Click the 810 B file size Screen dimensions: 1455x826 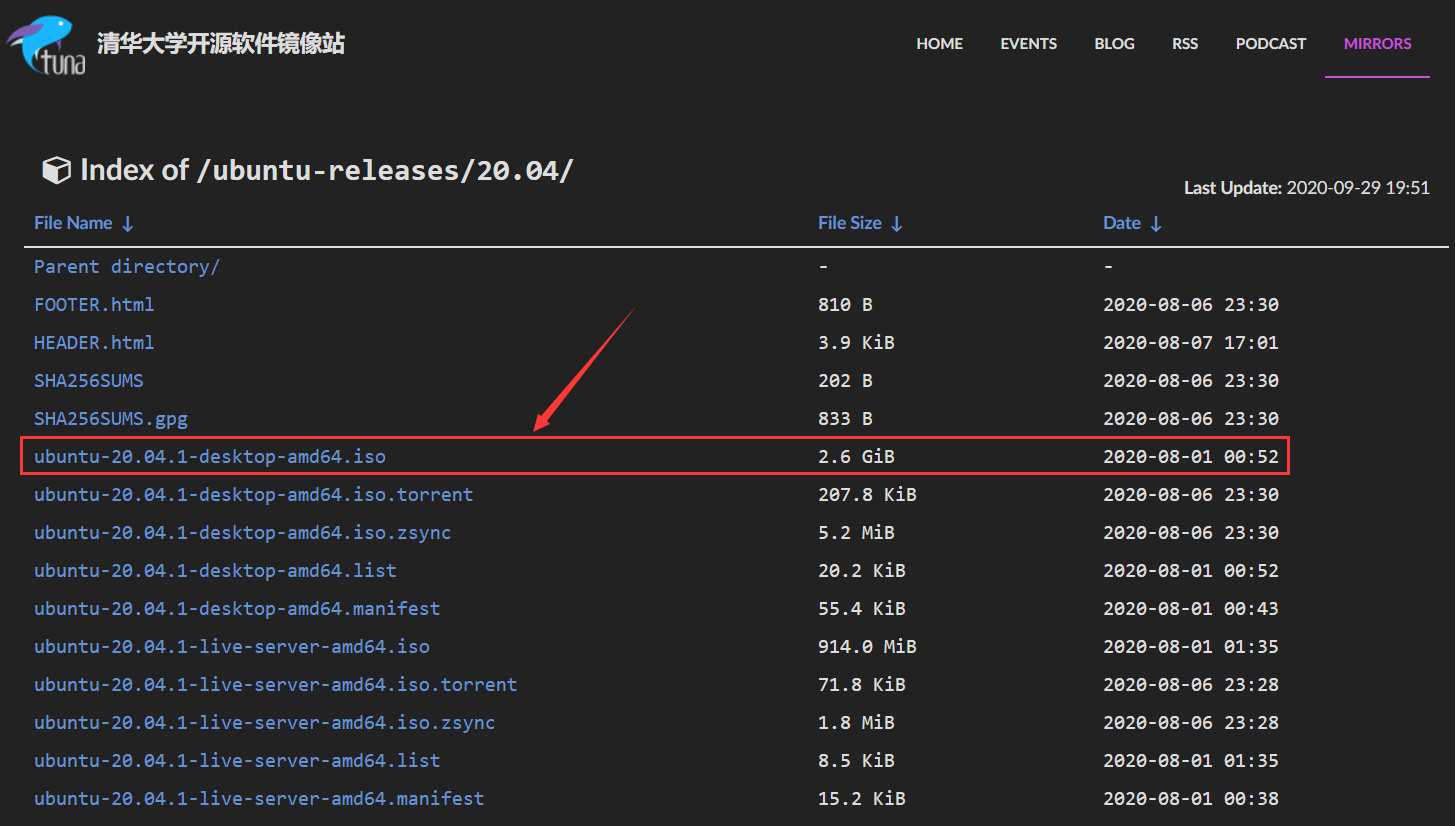845,305
